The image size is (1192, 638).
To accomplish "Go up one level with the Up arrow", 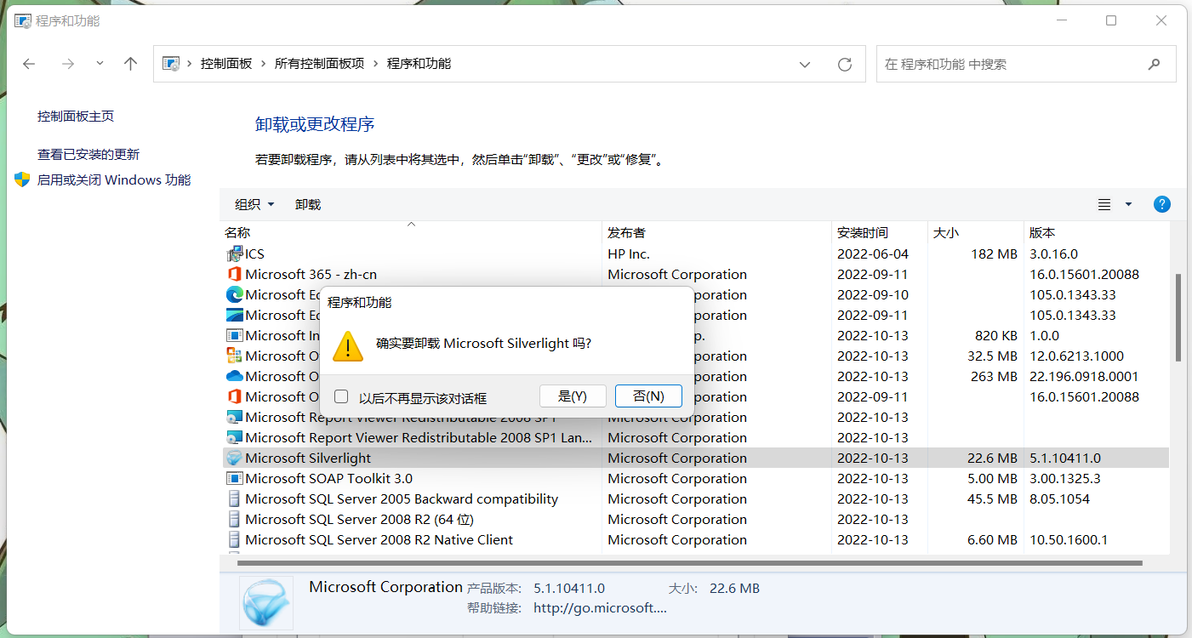I will (131, 64).
